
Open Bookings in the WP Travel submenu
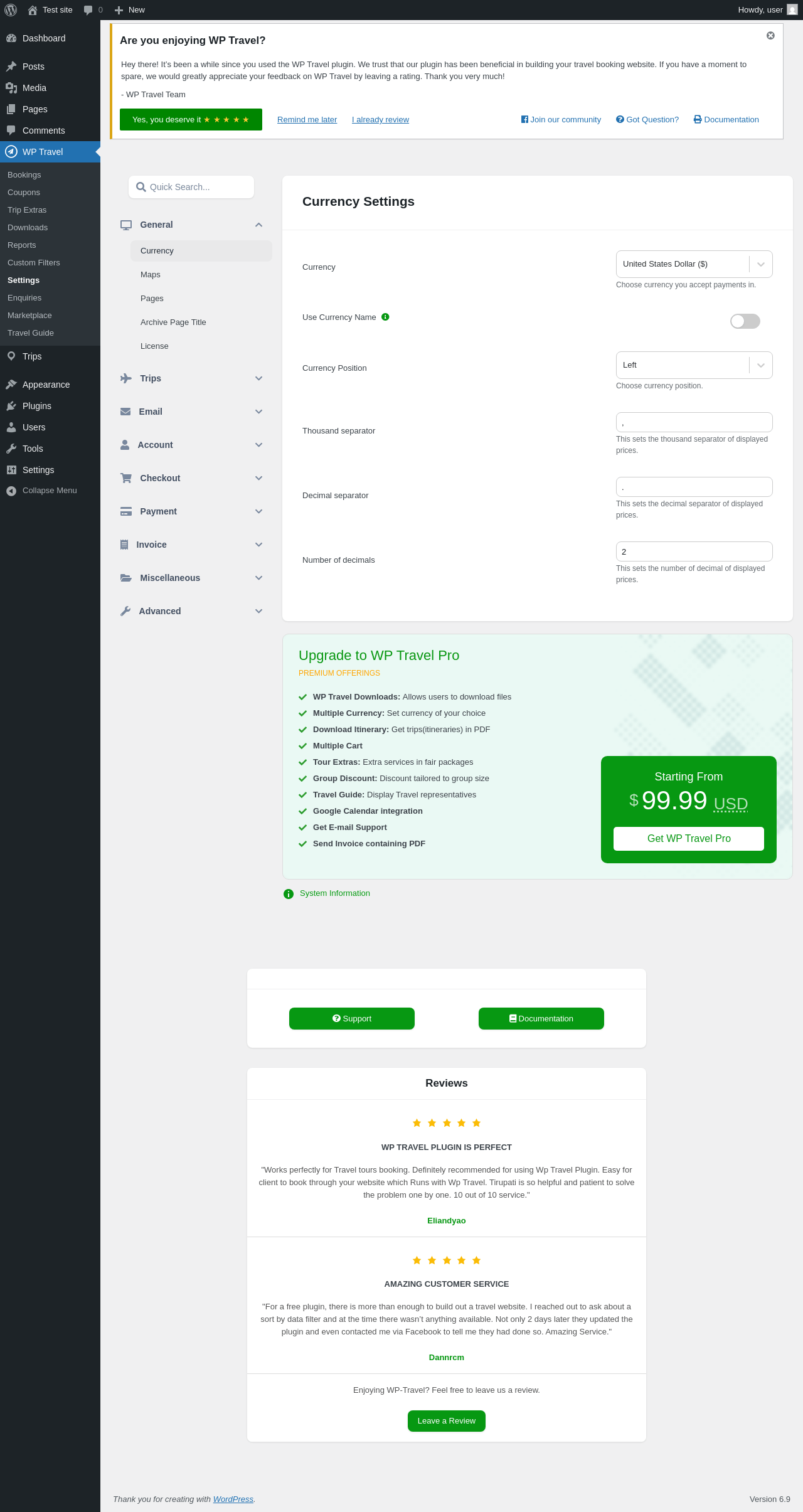click(24, 175)
